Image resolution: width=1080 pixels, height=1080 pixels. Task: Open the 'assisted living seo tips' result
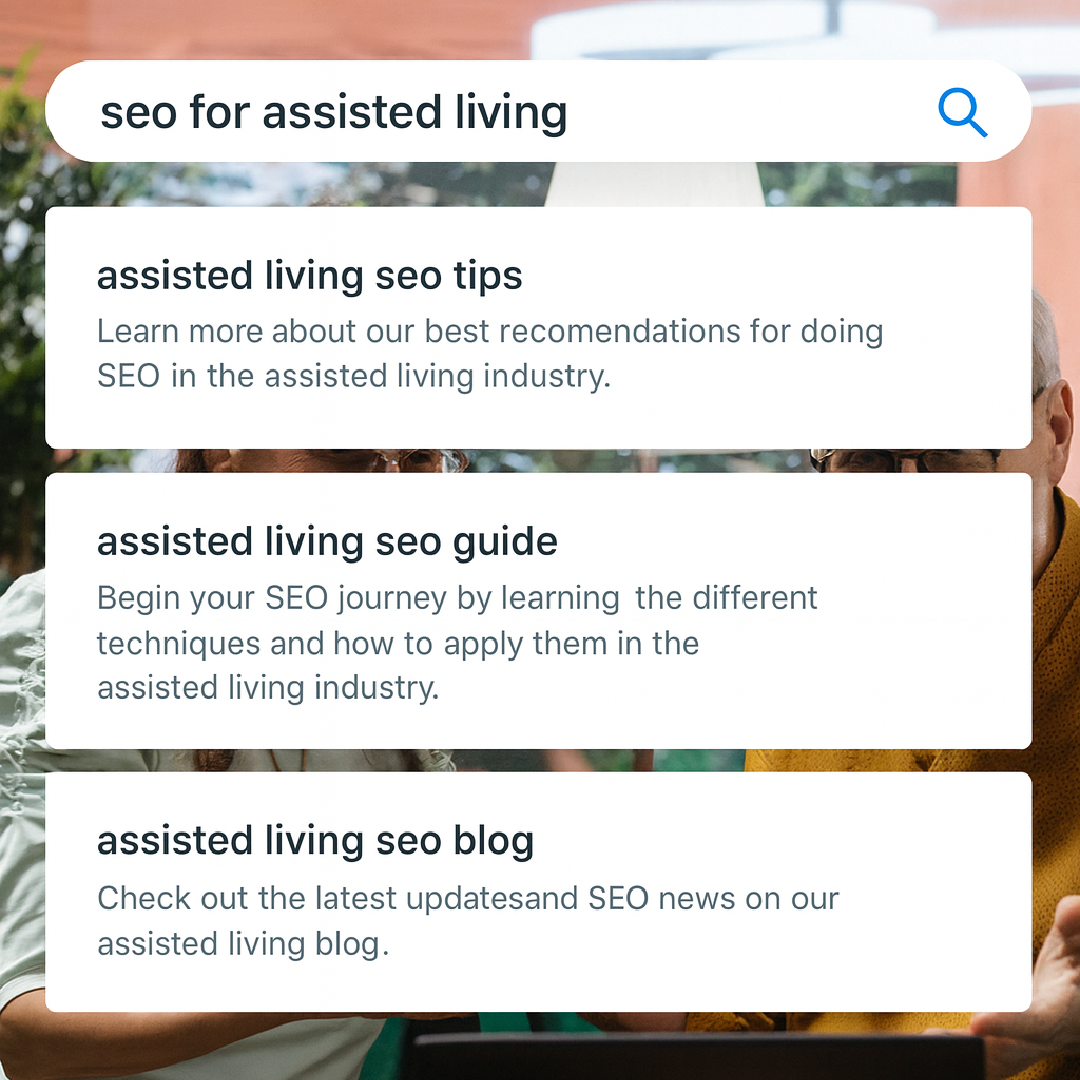pos(309,276)
